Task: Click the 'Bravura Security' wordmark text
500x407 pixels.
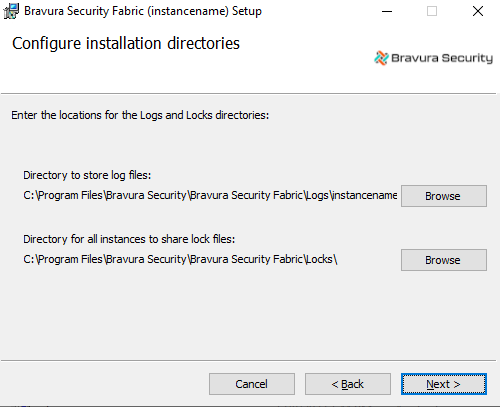Action: coord(442,58)
